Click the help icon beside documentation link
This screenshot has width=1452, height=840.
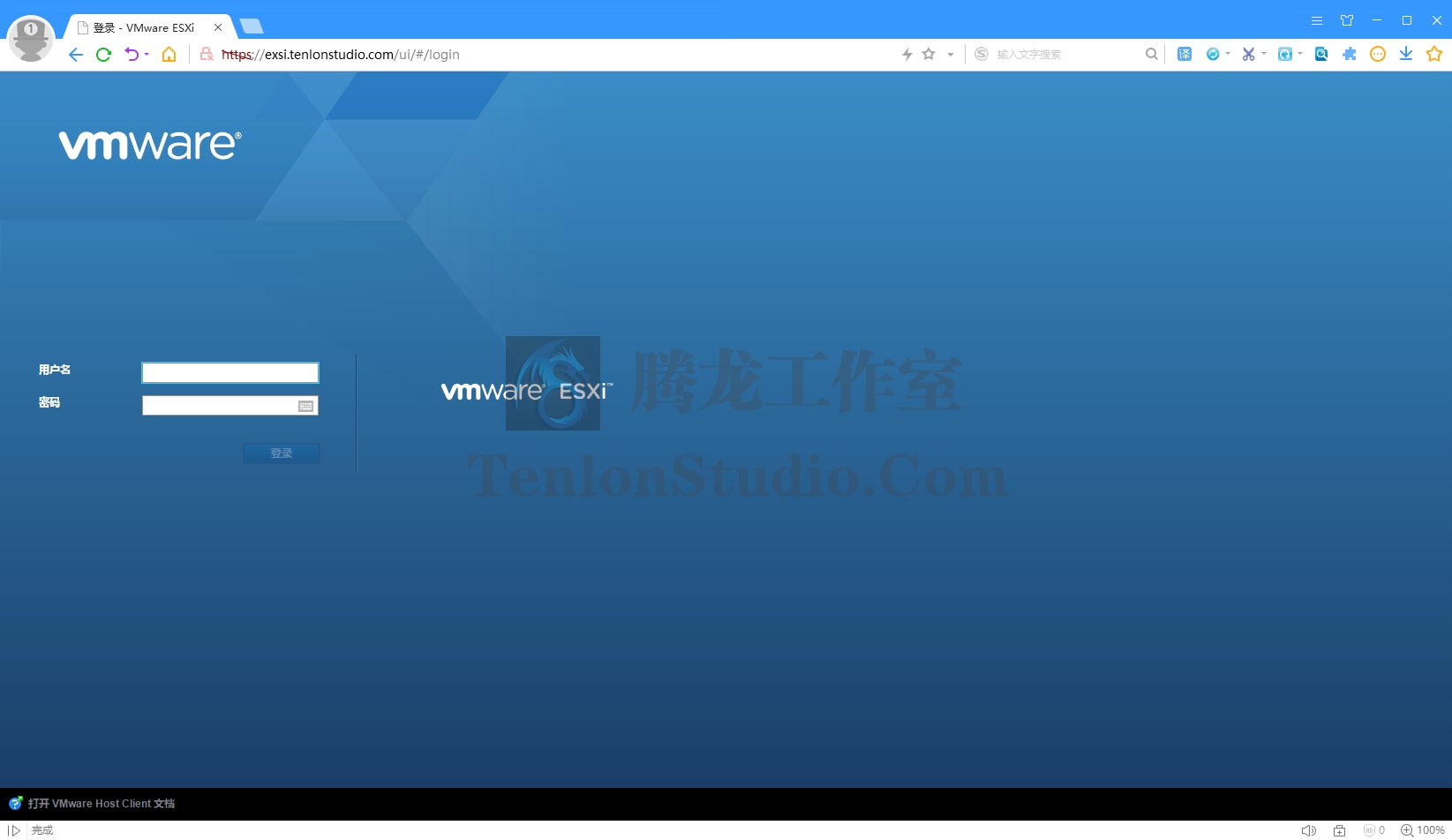16,804
